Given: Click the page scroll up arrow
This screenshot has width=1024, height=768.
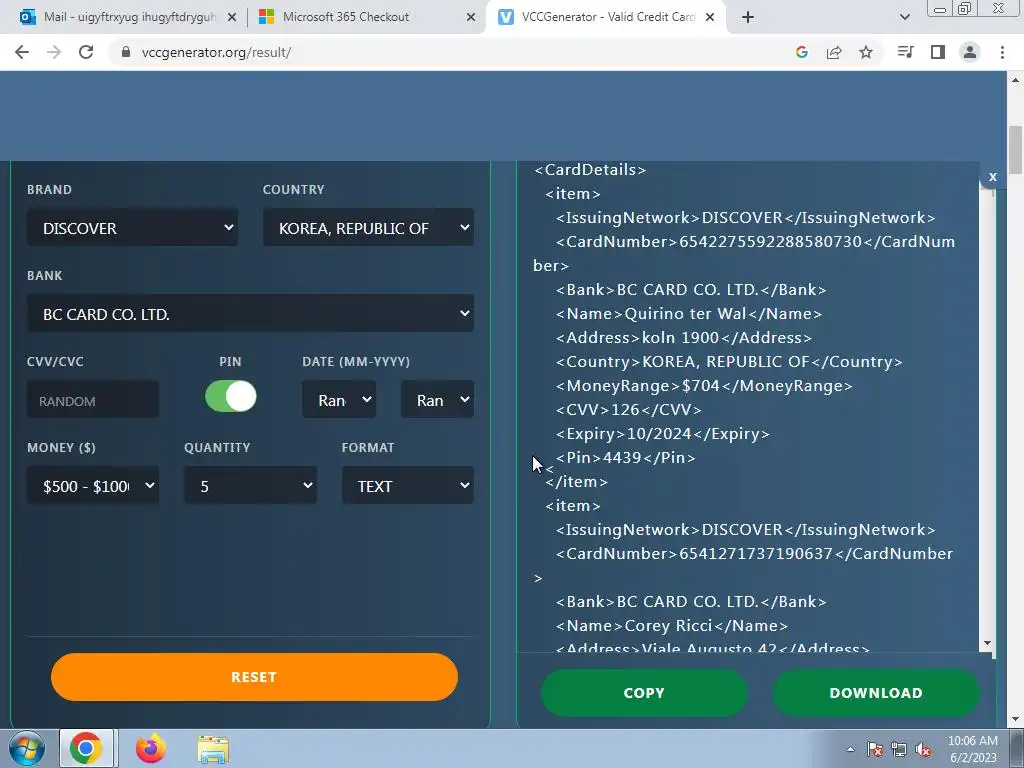Looking at the screenshot, I should tap(1016, 80).
